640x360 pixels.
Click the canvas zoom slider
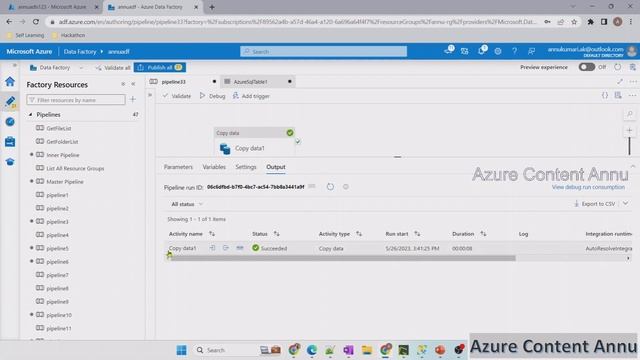tap(629, 146)
